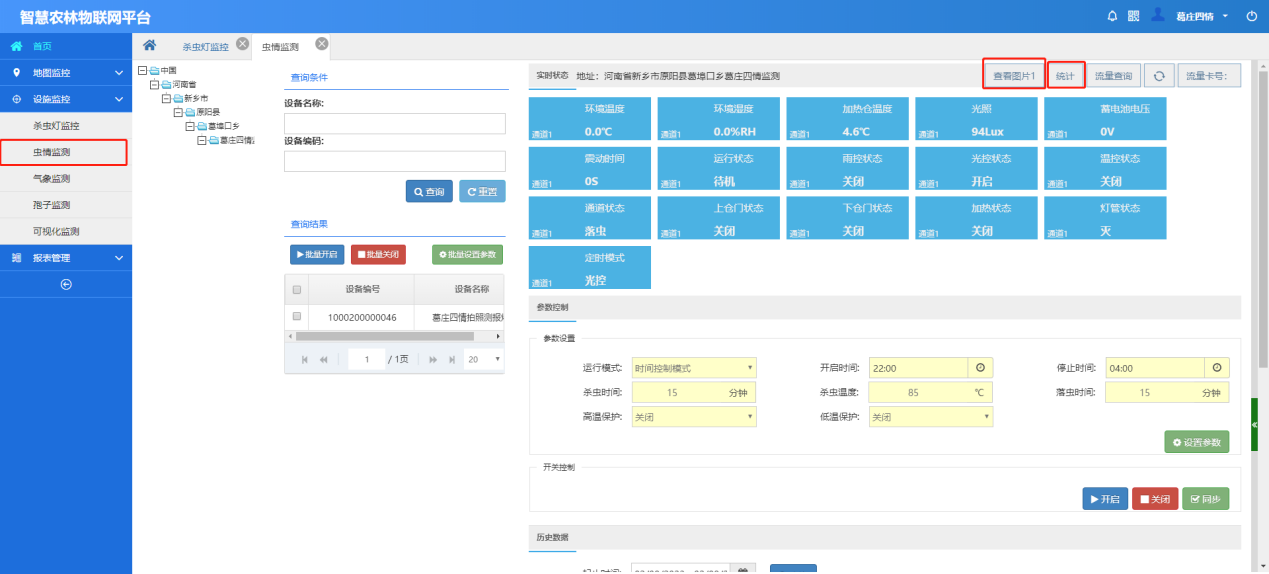This screenshot has height=574, width=1269.
Task: Click the 查看图片1 button
Action: coord(1014,75)
